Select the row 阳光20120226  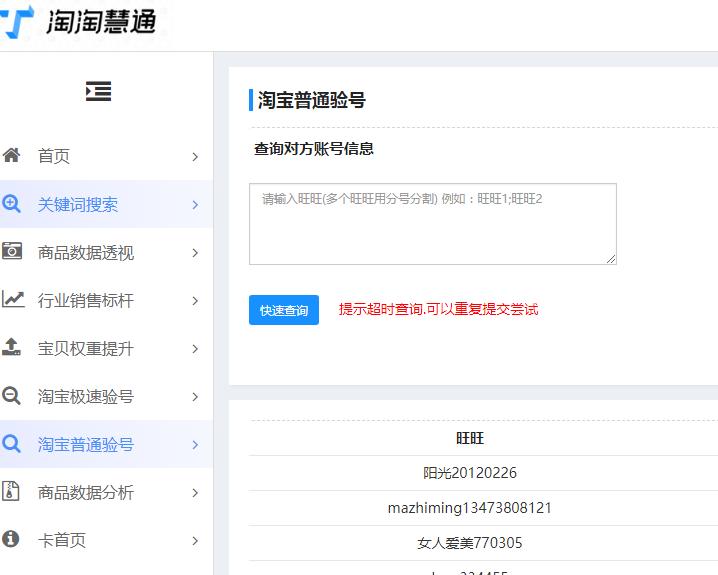(470, 472)
